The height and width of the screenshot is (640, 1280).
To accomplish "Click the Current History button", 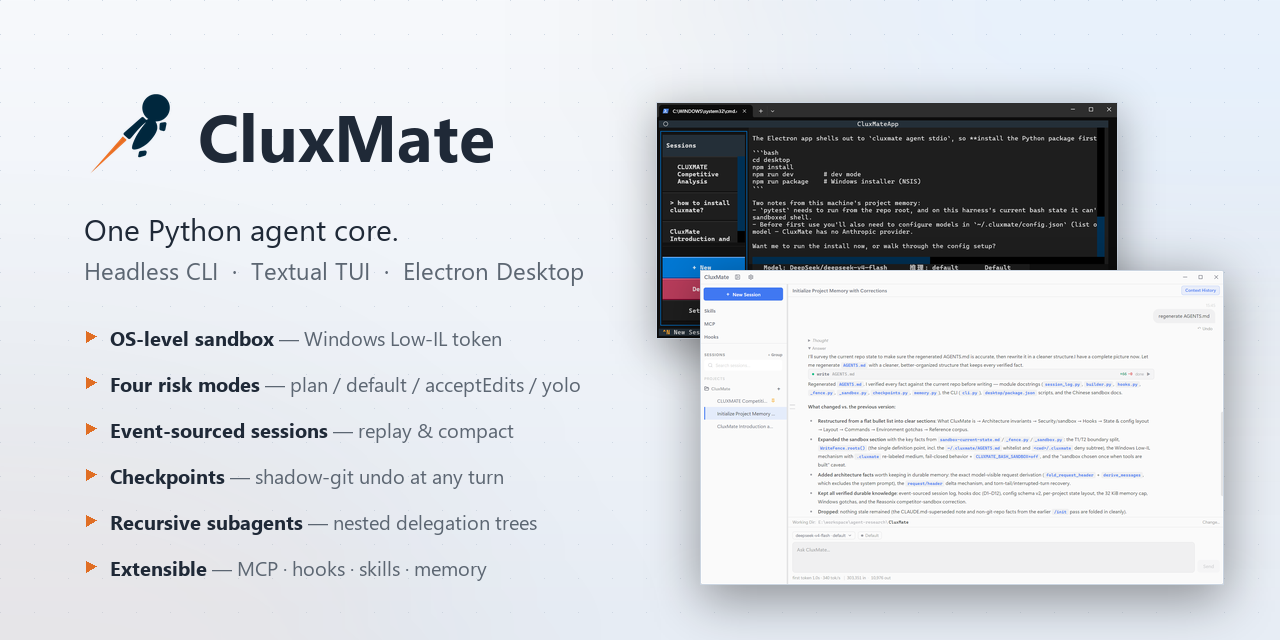I will pyautogui.click(x=1200, y=290).
